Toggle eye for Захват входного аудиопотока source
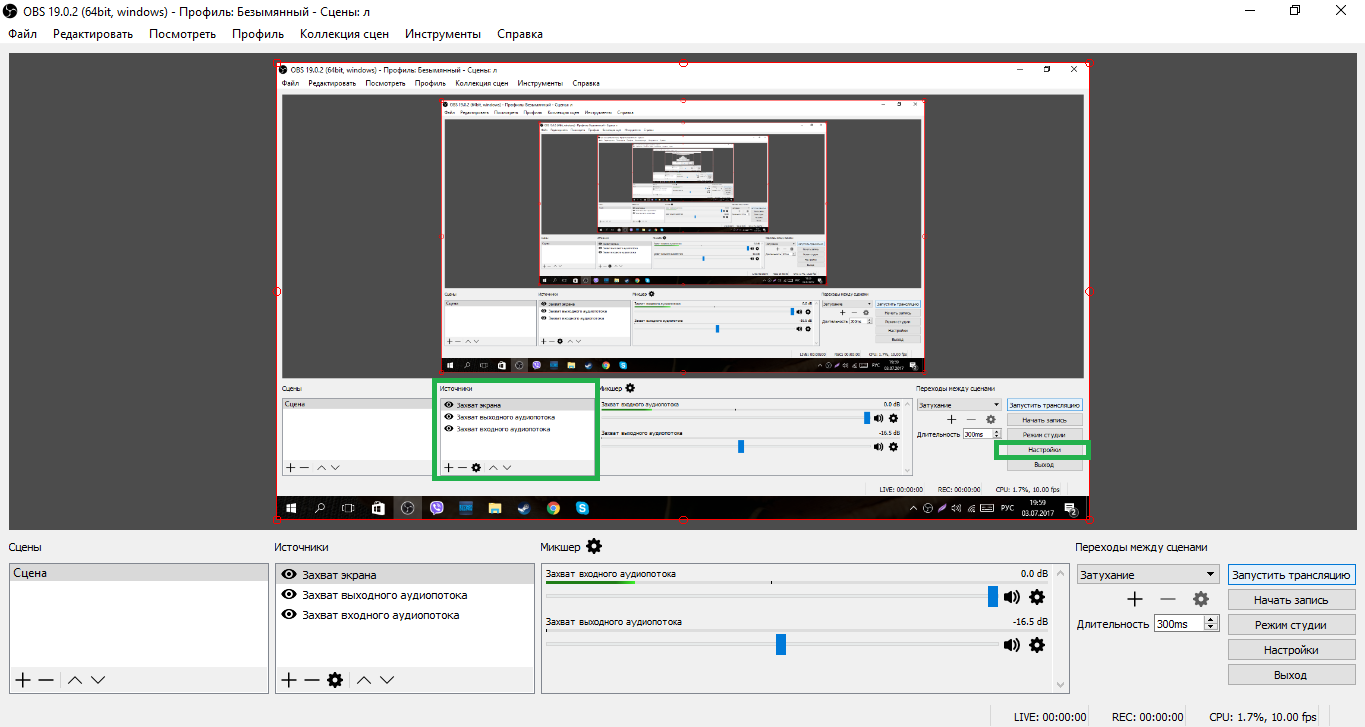 (289, 615)
